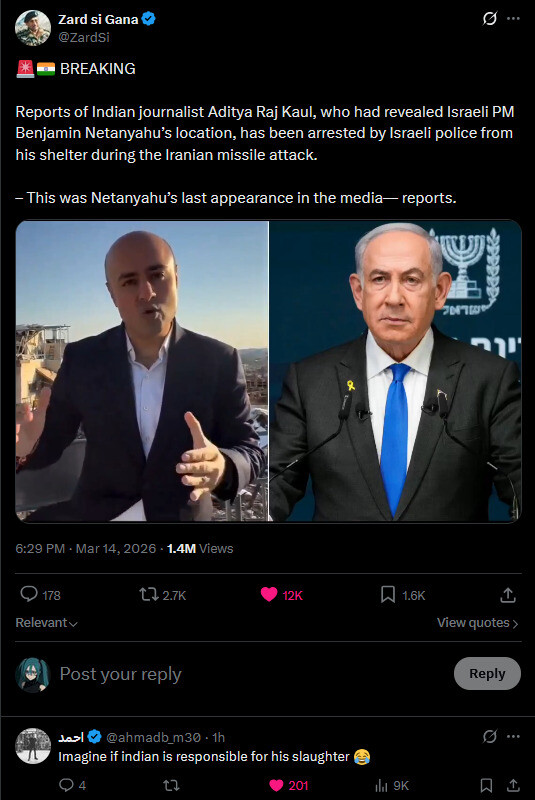535x800 pixels.
Task: View analytics for the 9K views reply
Action: (x=381, y=785)
